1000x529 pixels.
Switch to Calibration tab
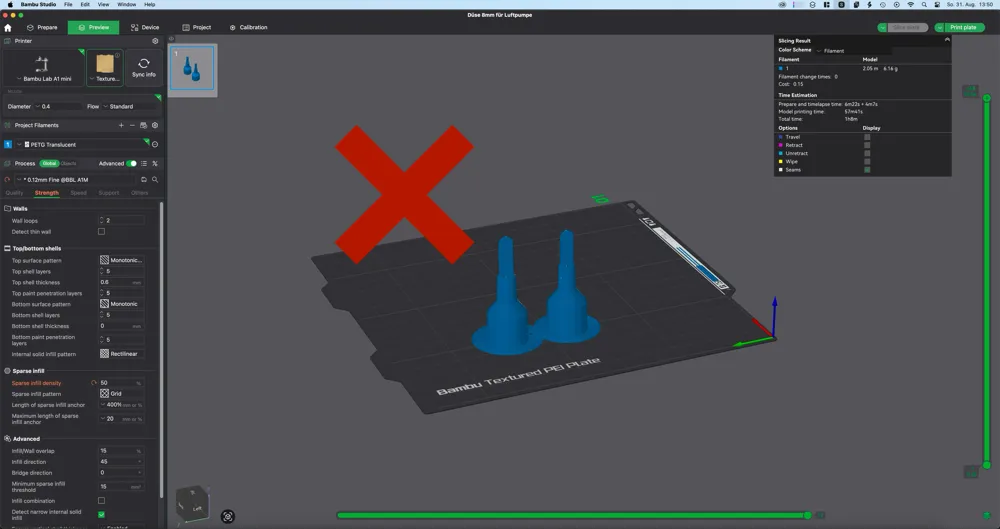(248, 27)
